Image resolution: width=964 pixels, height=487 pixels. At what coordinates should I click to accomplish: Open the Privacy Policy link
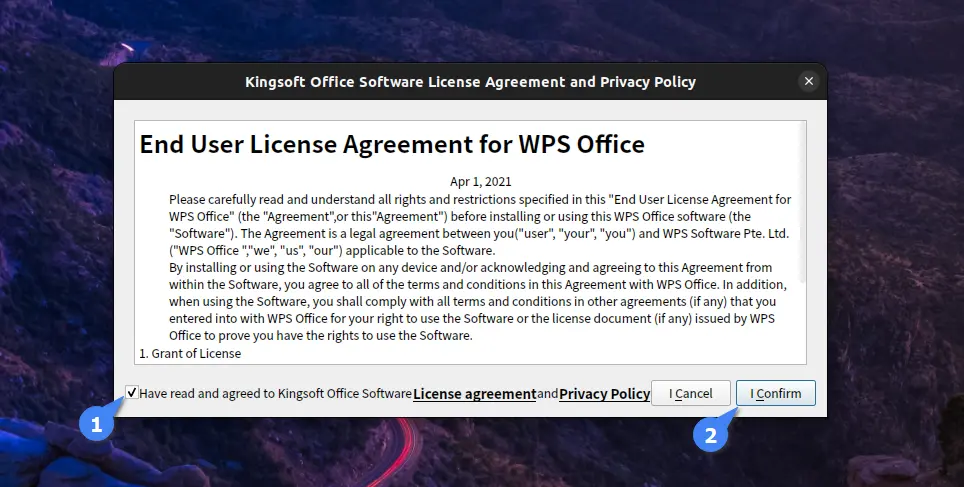coord(604,394)
